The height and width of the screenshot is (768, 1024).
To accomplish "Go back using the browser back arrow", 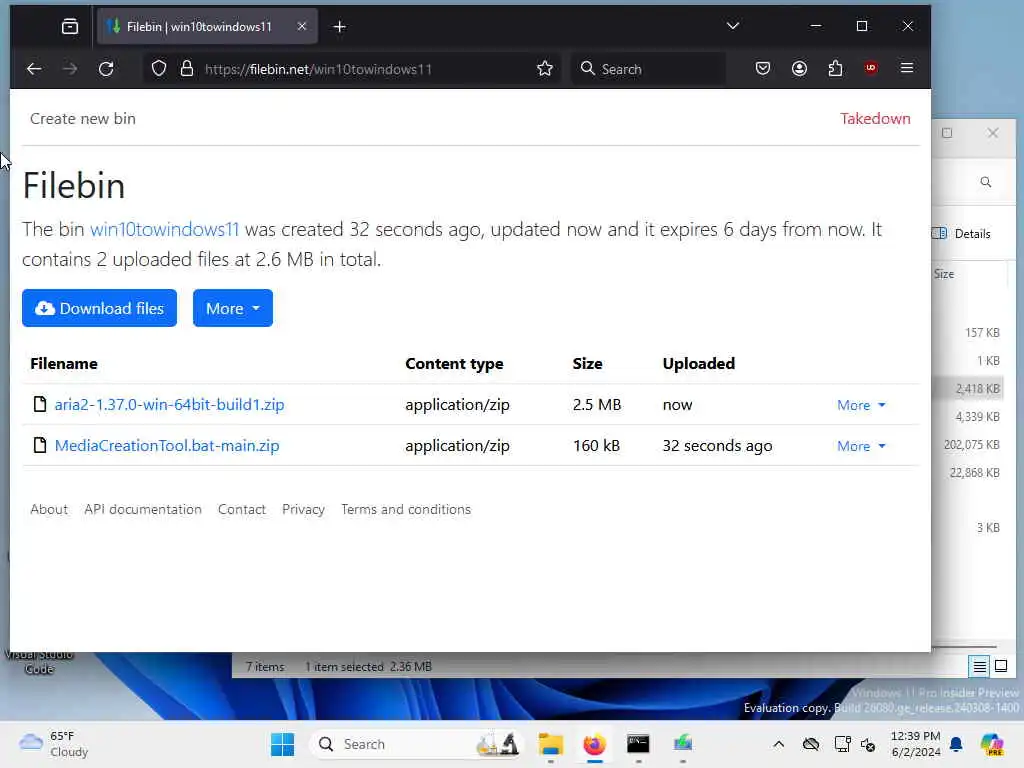I will (34, 69).
